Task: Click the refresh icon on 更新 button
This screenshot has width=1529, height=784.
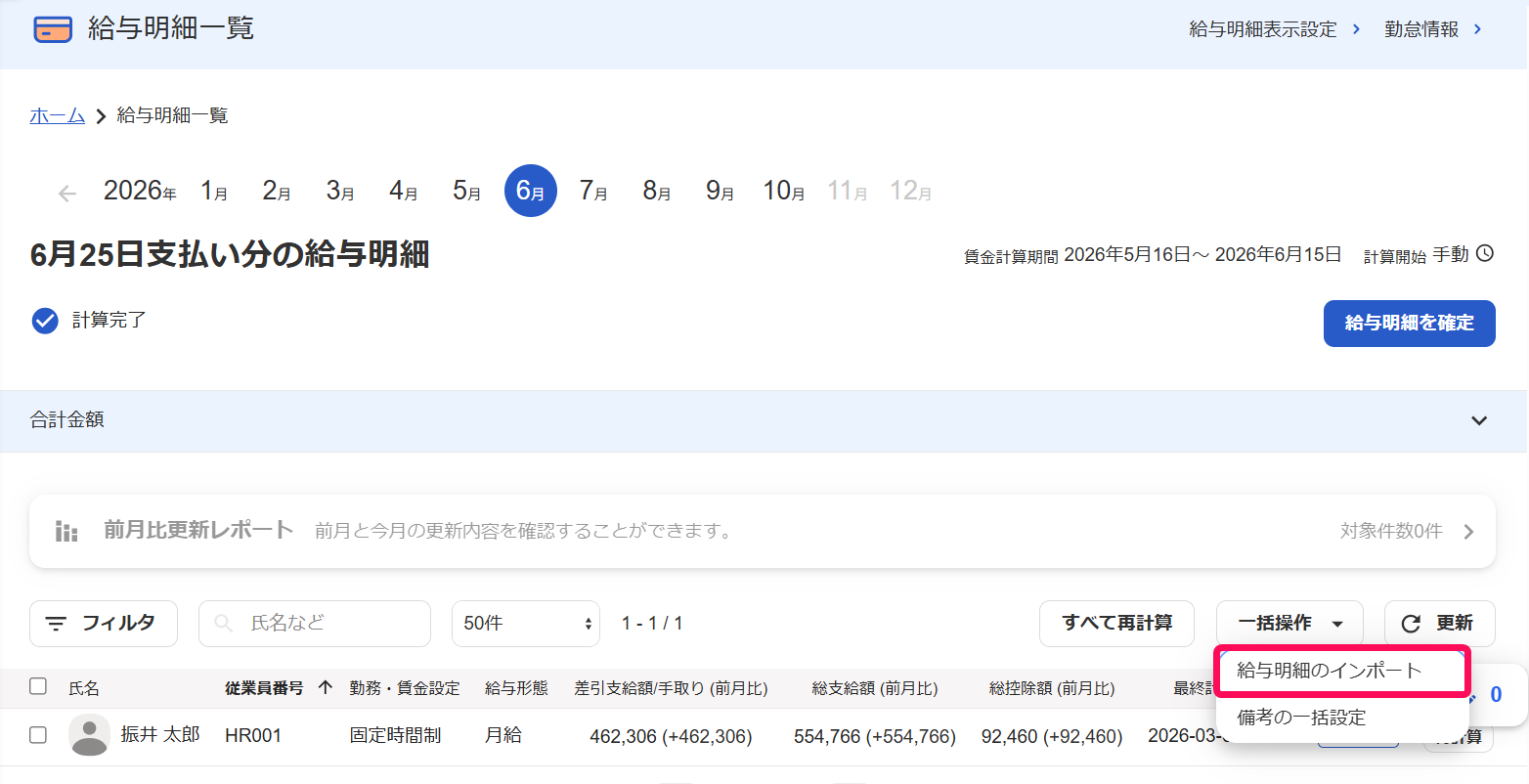Action: coord(1411,624)
